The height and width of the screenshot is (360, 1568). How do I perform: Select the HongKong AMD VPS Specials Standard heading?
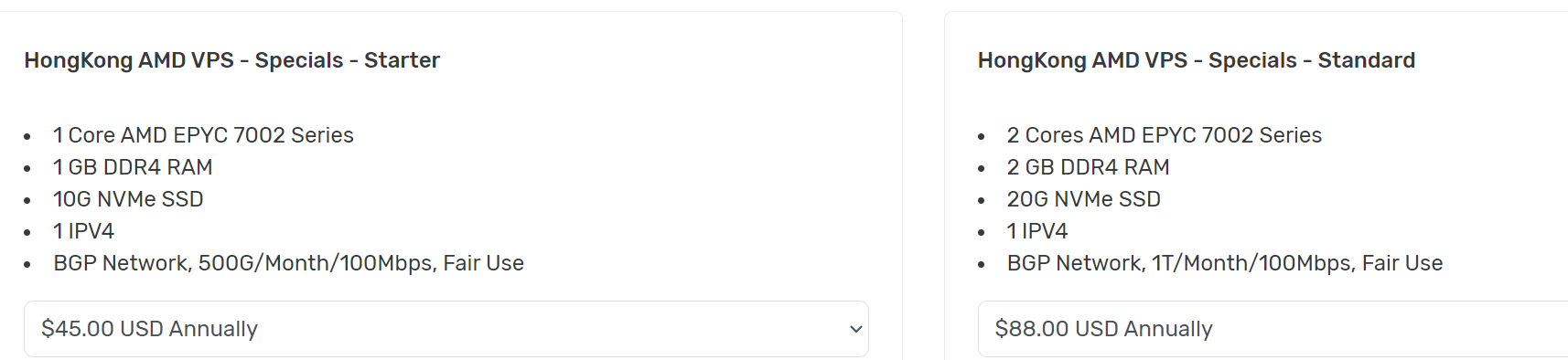click(1196, 60)
